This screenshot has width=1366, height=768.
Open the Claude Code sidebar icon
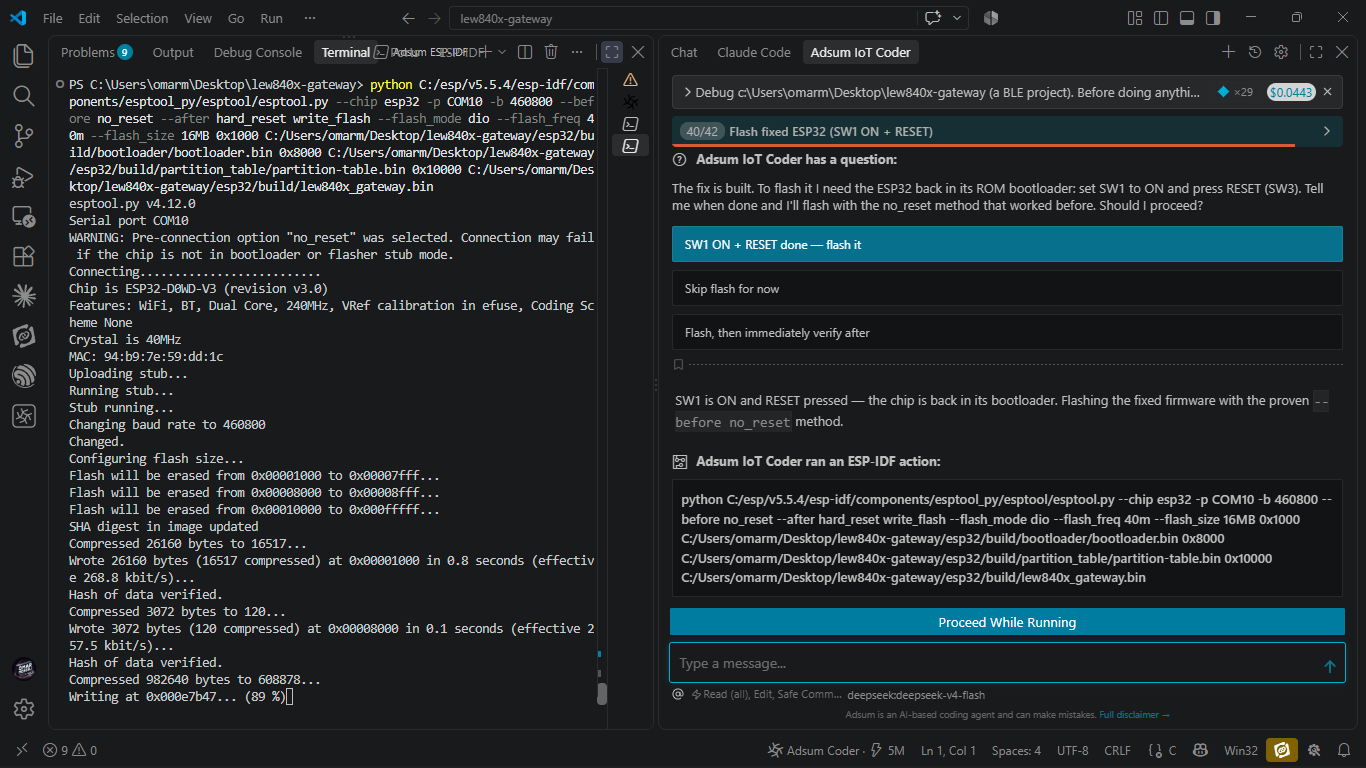(x=24, y=296)
